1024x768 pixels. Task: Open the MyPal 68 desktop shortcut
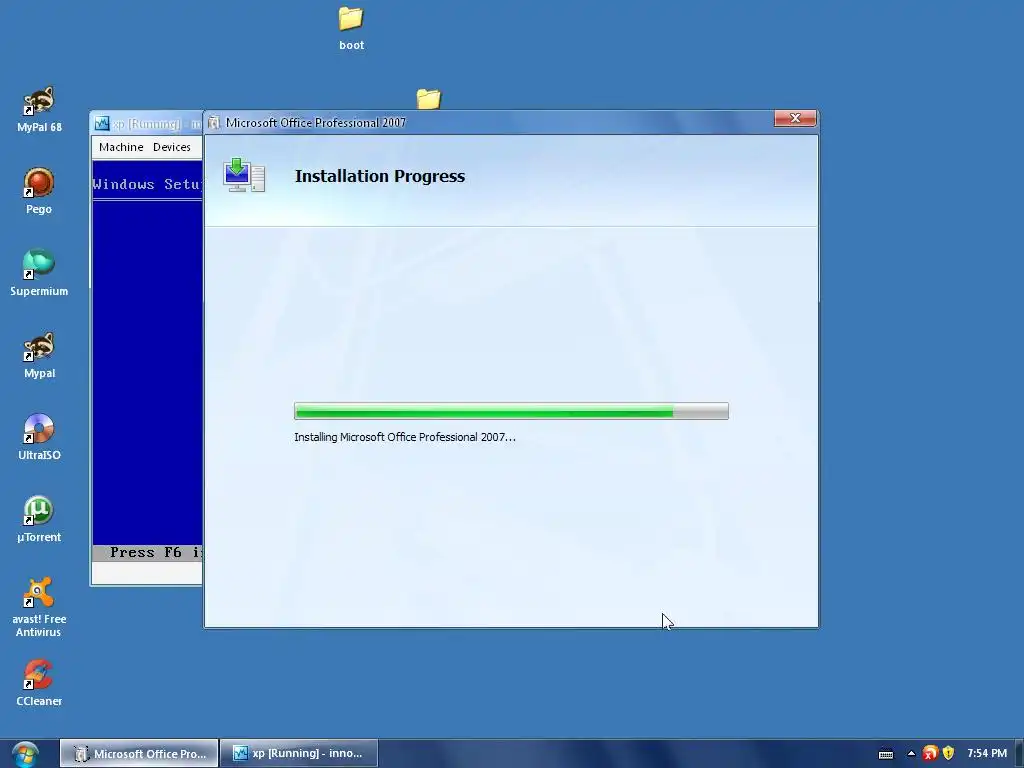click(x=39, y=109)
